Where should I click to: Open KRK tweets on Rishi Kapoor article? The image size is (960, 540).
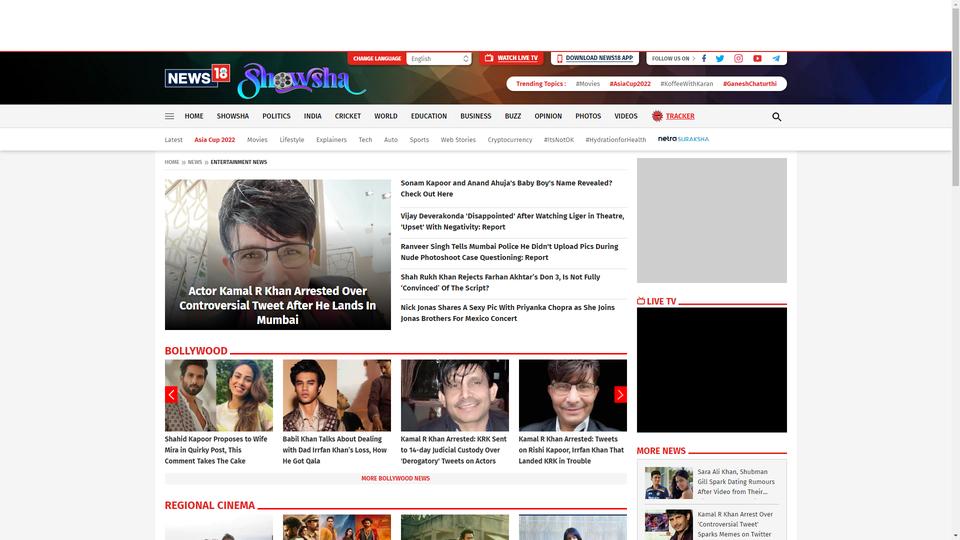[571, 450]
